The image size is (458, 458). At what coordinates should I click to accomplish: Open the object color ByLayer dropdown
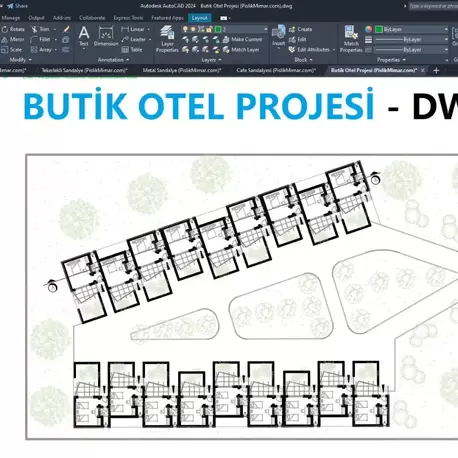coord(446,29)
